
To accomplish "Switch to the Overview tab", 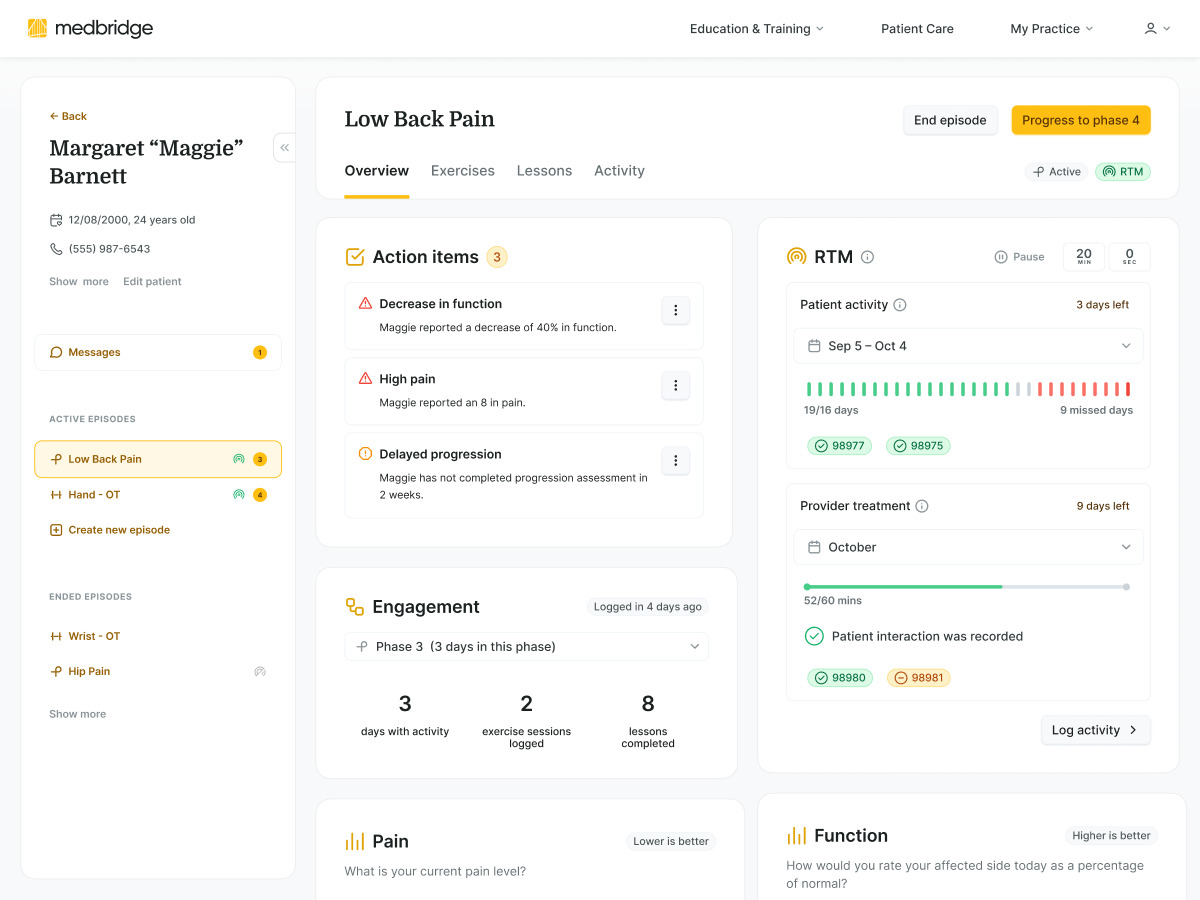I will point(377,171).
